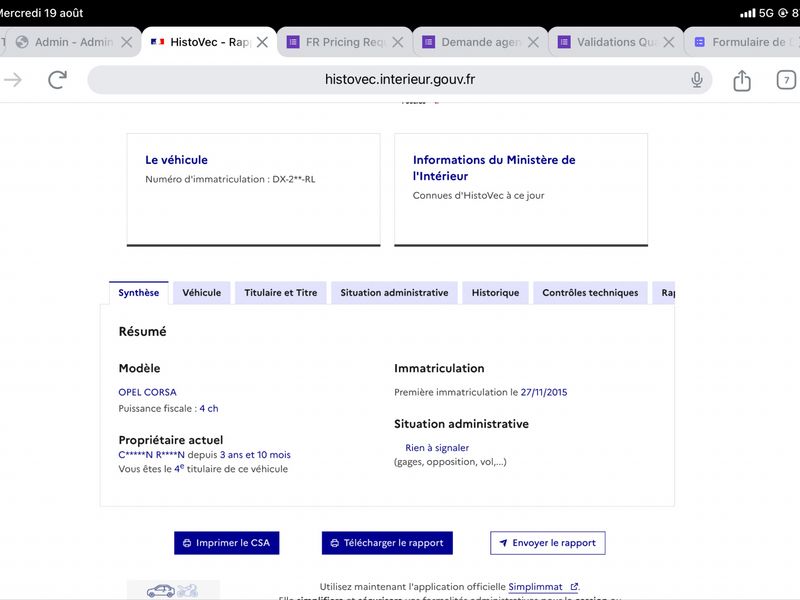
Task: Open the Historique tab
Action: [495, 293]
